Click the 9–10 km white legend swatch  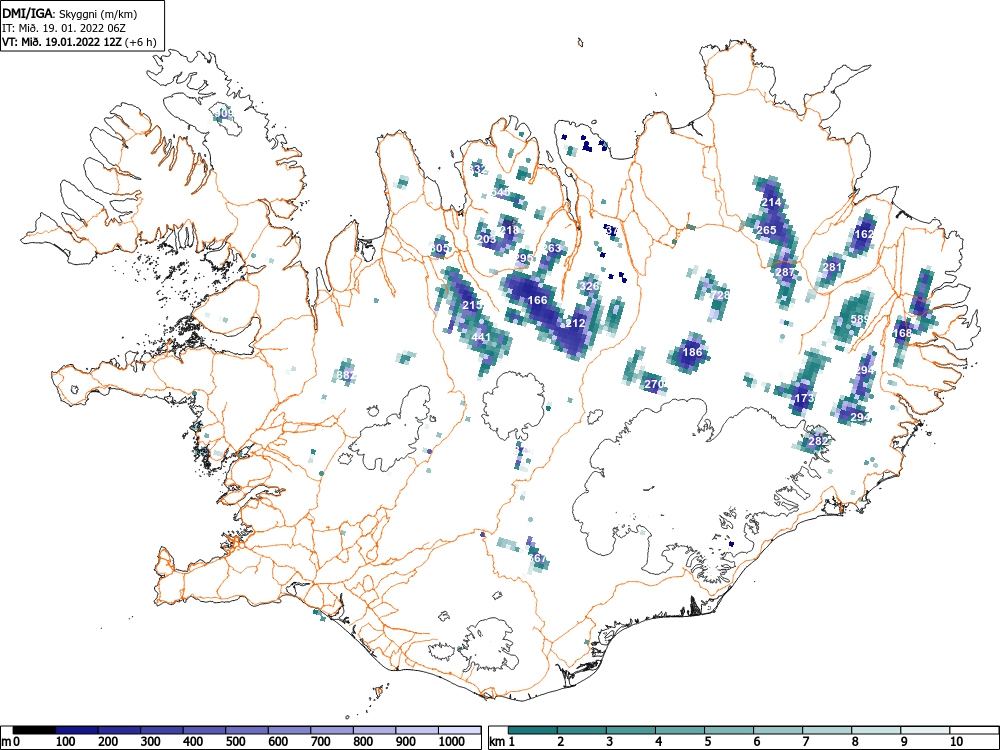tap(925, 730)
